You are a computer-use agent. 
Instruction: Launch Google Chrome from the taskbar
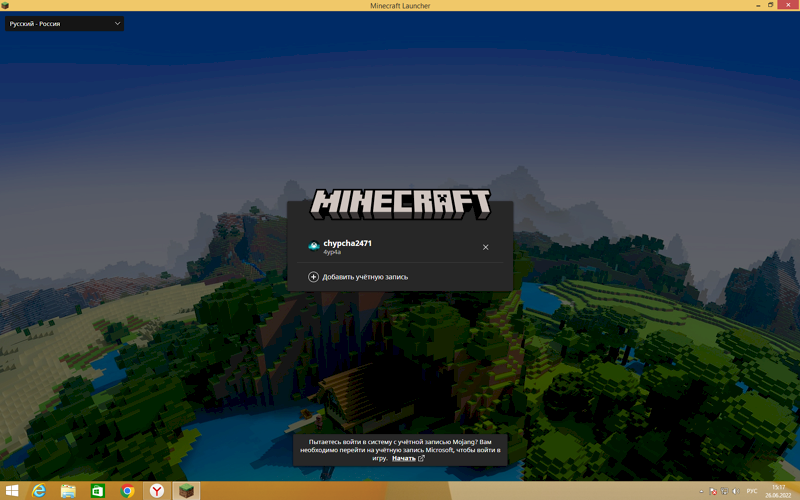[x=127, y=491]
